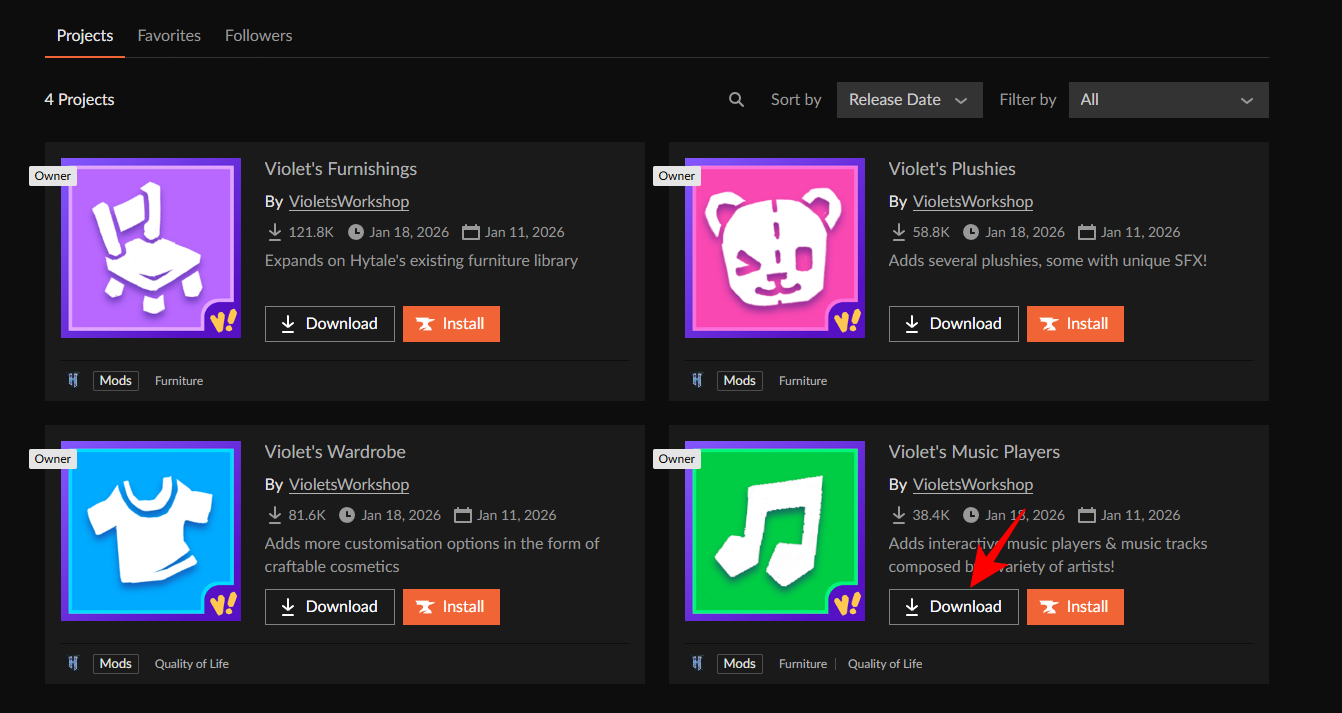Open the Followers tab
The height and width of the screenshot is (713, 1342).
258,35
